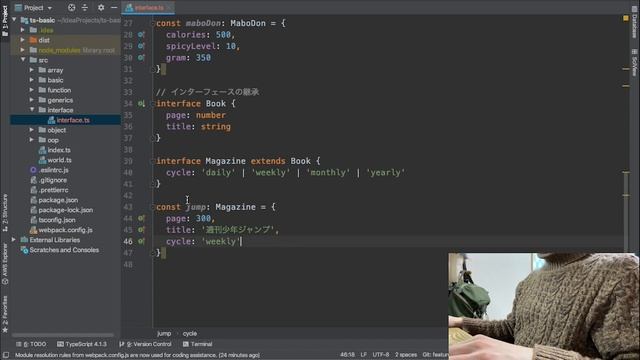Screen dimensions: 640x360
Task: Expand the function folder
Action: [x=32, y=90]
